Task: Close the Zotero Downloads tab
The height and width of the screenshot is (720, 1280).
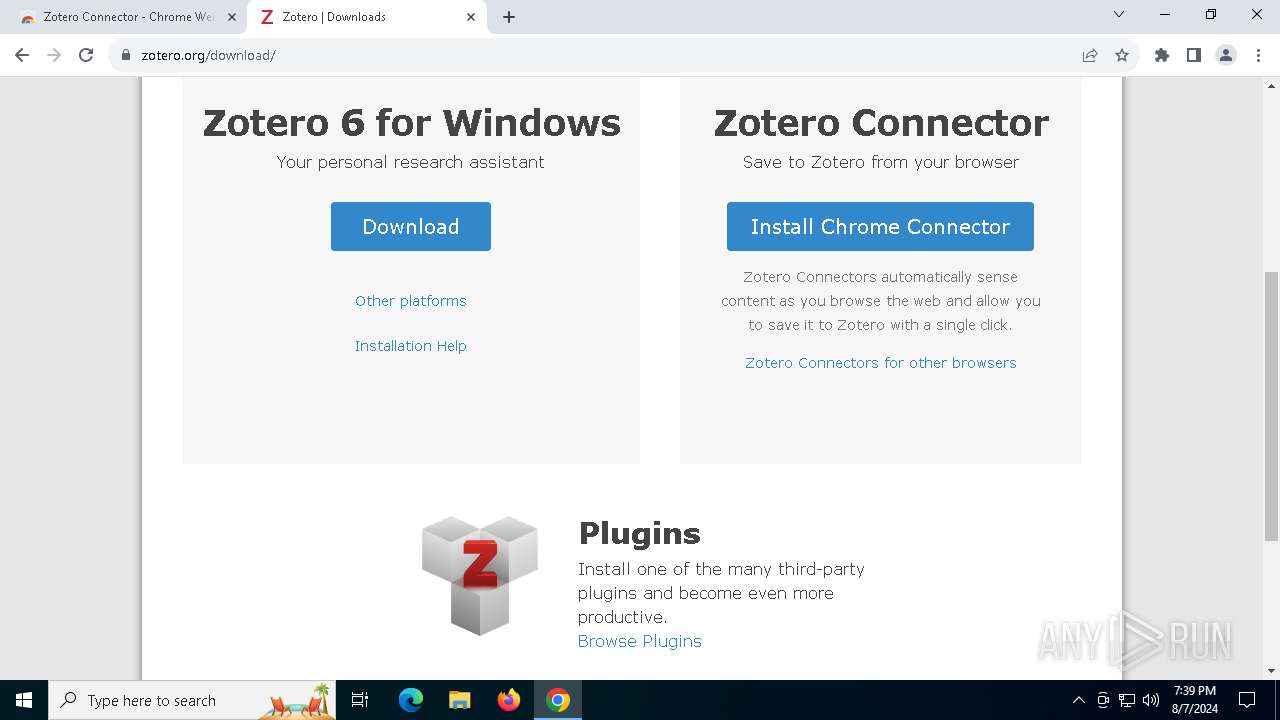Action: 471,17
